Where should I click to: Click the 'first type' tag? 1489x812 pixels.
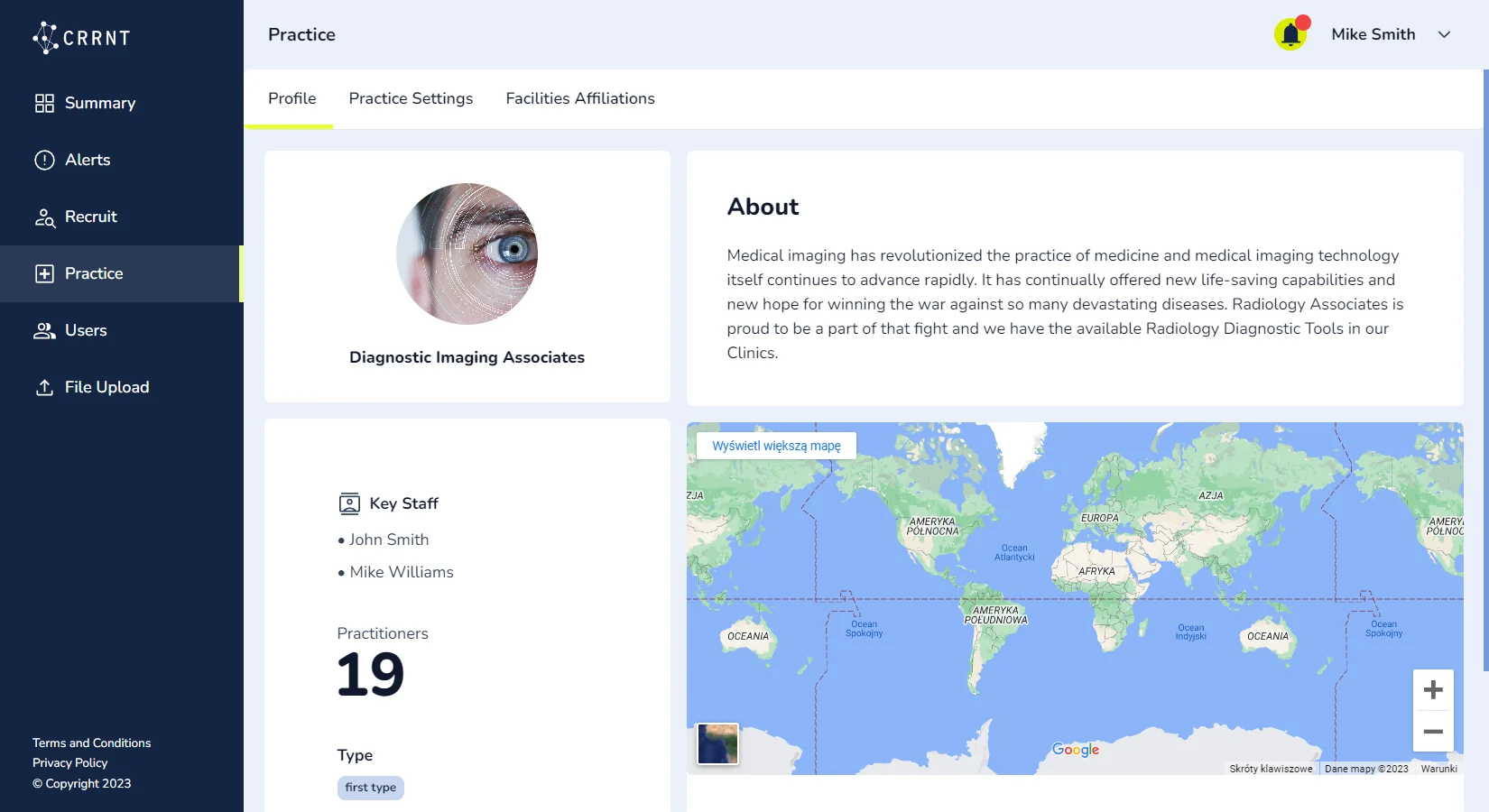click(x=370, y=788)
